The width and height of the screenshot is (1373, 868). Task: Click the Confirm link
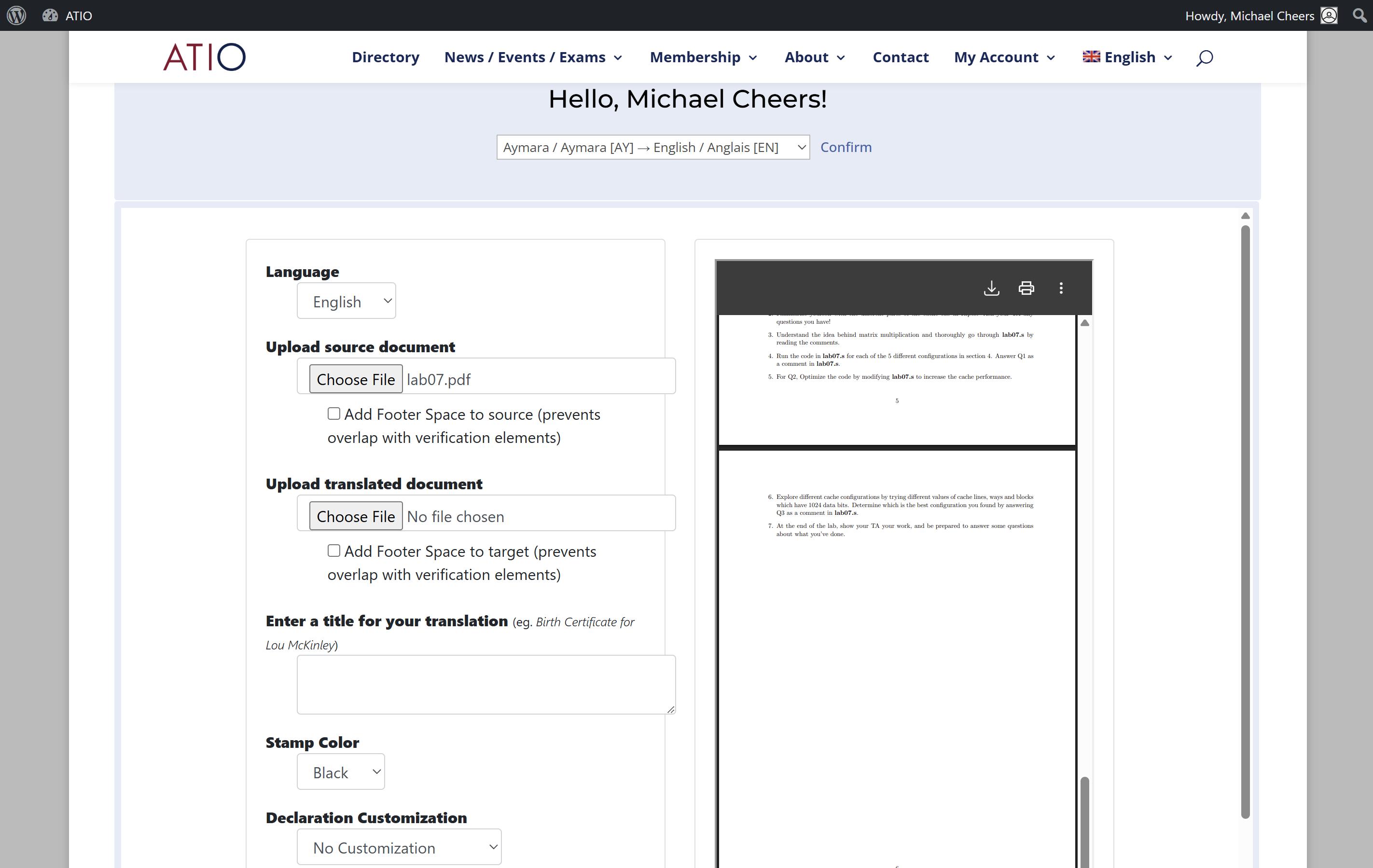tap(846, 147)
